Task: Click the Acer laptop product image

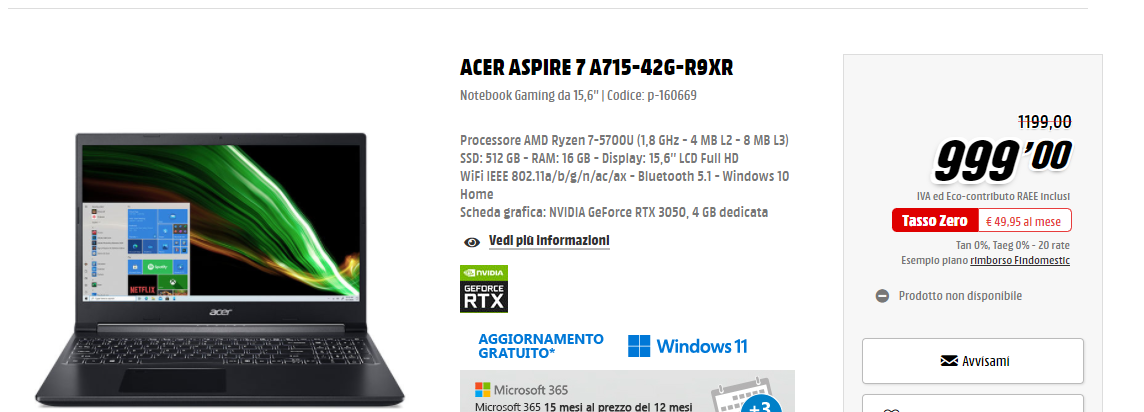Action: click(220, 269)
